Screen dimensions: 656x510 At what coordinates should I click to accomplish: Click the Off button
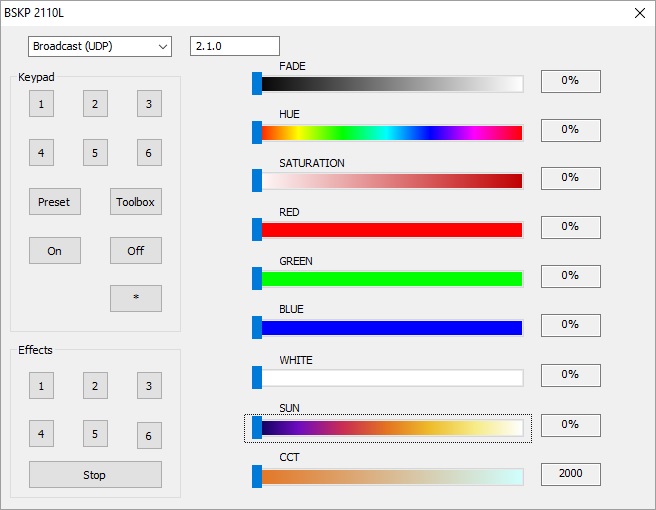point(136,251)
